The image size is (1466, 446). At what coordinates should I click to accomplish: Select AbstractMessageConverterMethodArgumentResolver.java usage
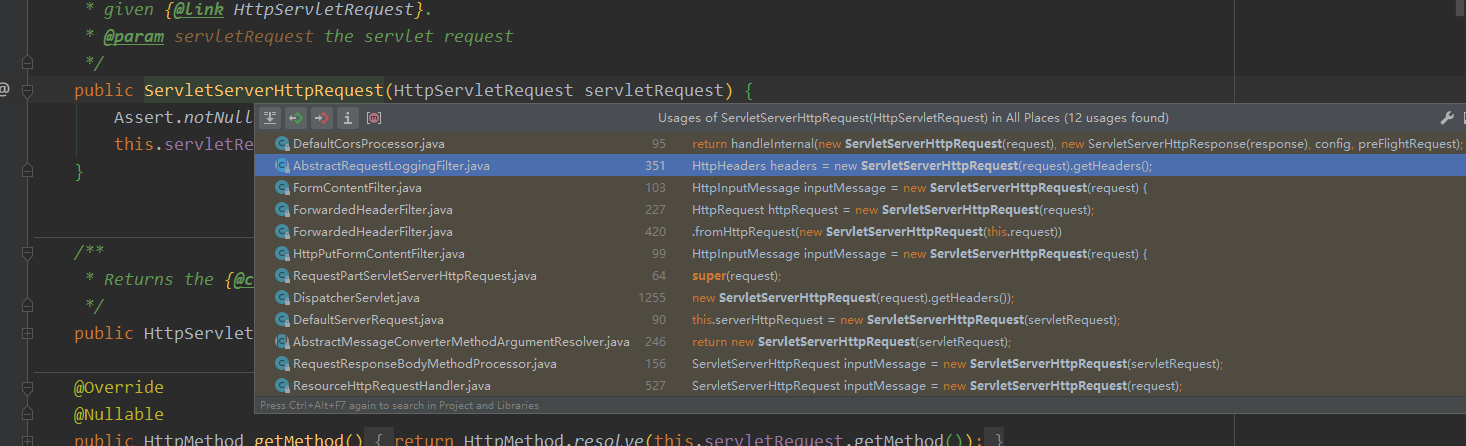(x=460, y=342)
